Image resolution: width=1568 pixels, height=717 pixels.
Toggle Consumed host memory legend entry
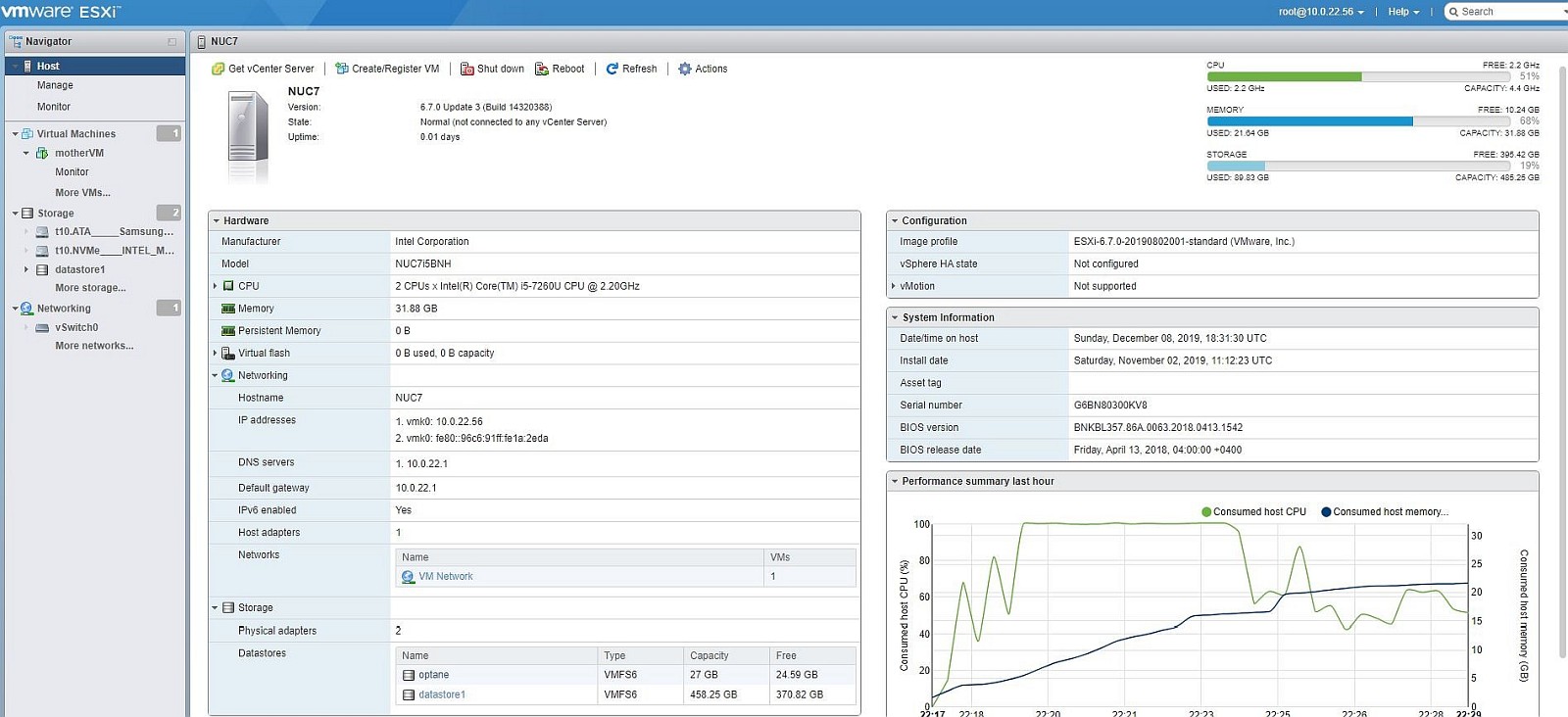point(1385,512)
